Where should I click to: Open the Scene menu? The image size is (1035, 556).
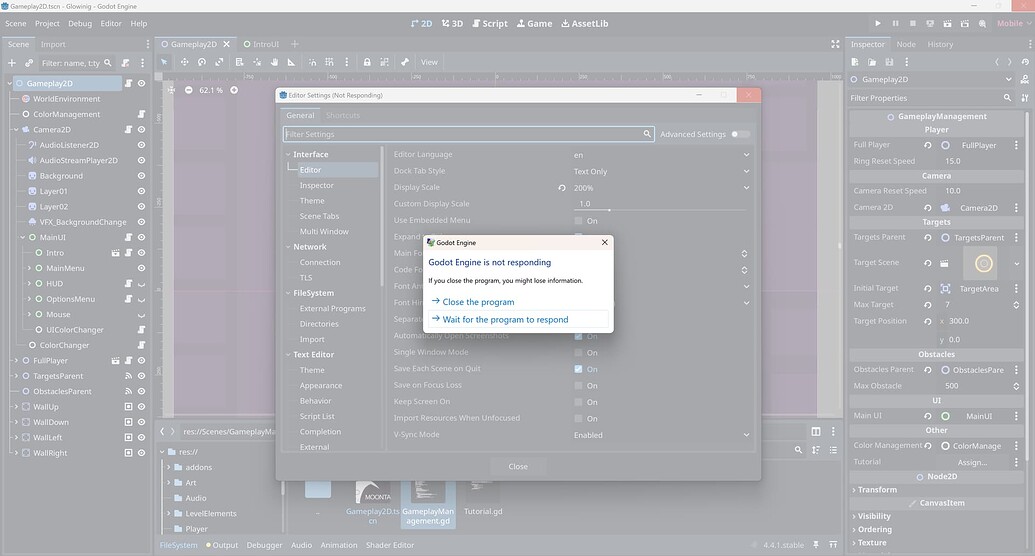[16, 23]
